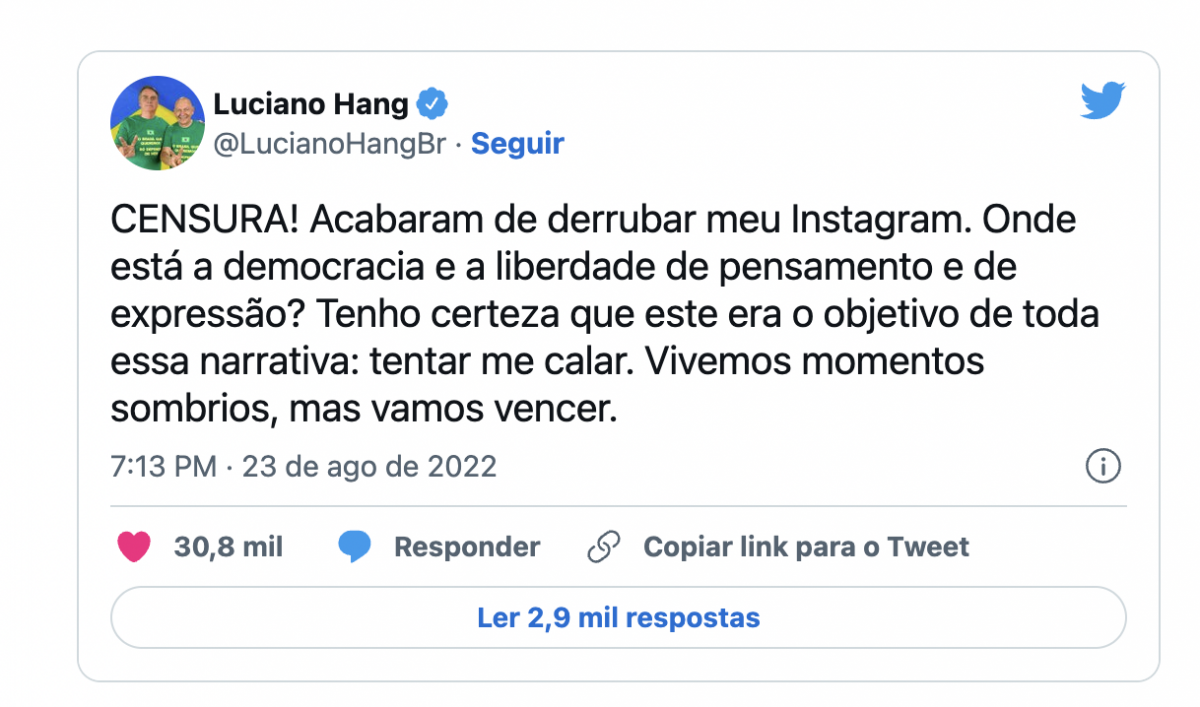Click the 23 de ago de 2022 date
This screenshot has height=707, width=1200.
pyautogui.click(x=370, y=467)
